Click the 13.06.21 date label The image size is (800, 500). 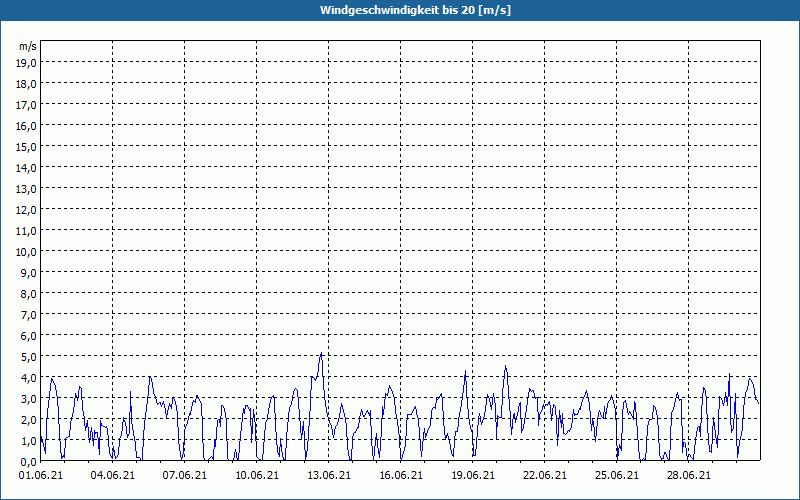329,476
